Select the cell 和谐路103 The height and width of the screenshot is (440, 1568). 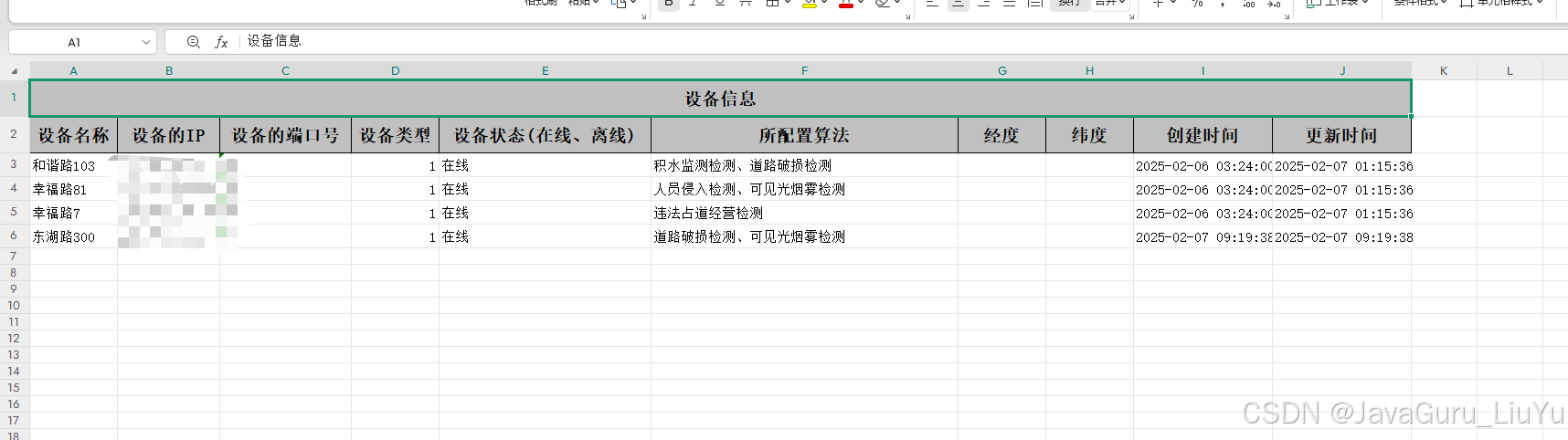click(x=73, y=165)
